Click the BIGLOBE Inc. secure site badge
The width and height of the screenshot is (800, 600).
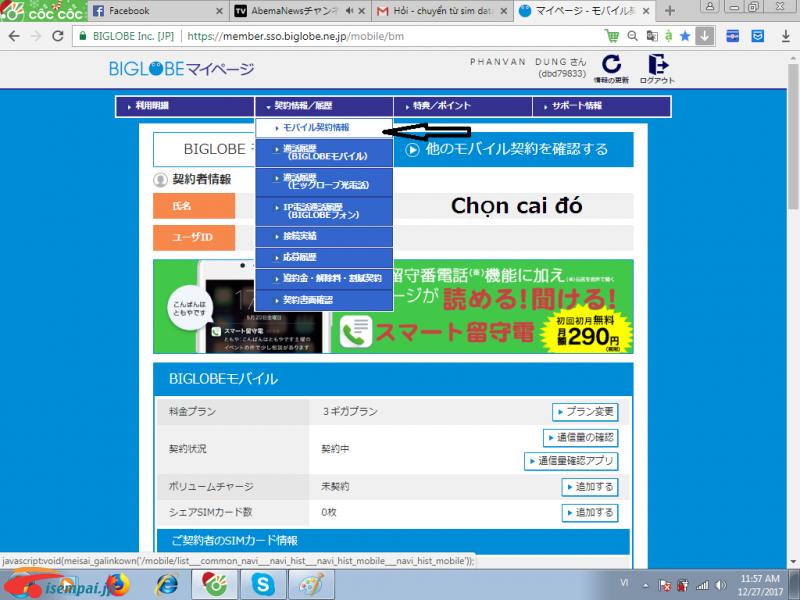point(127,36)
